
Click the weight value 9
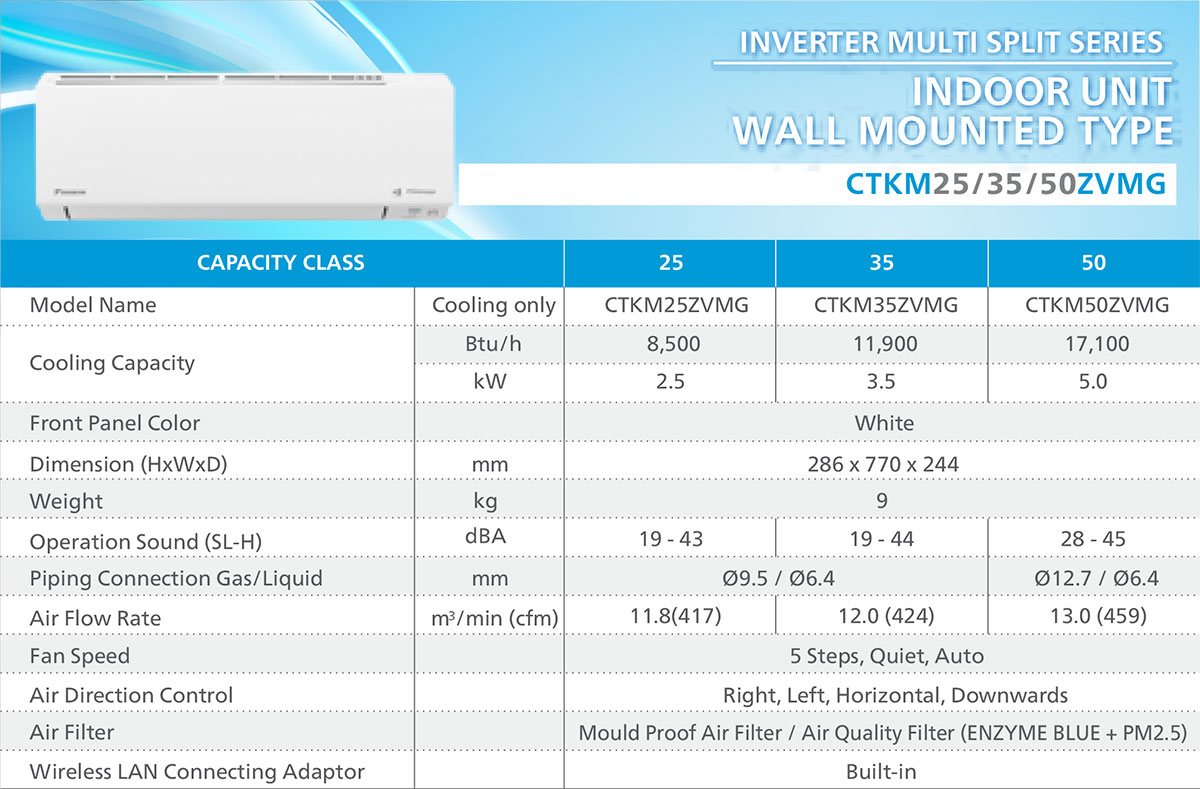(882, 500)
